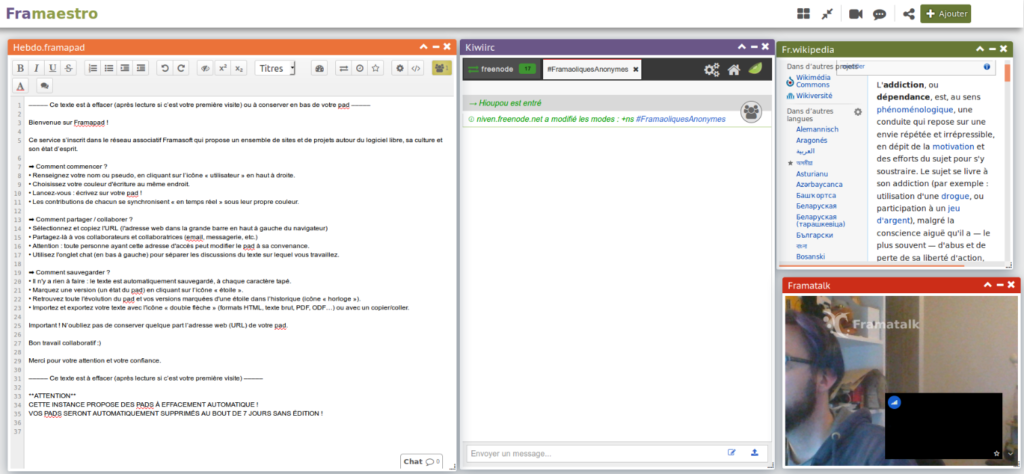Apply subscript formatting (x₂)
Image resolution: width=1024 pixels, height=474 pixels.
[240, 68]
